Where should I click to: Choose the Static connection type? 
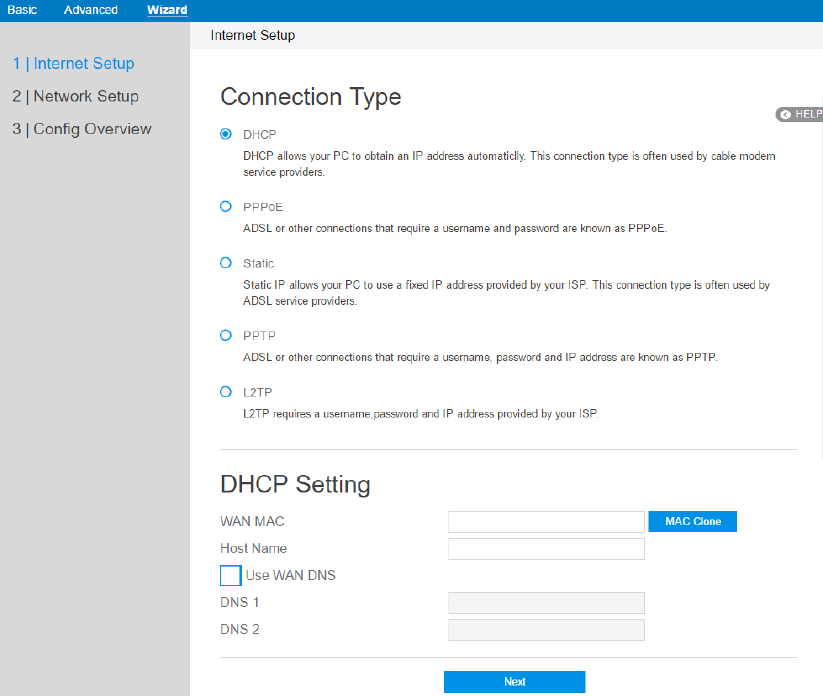tap(226, 263)
